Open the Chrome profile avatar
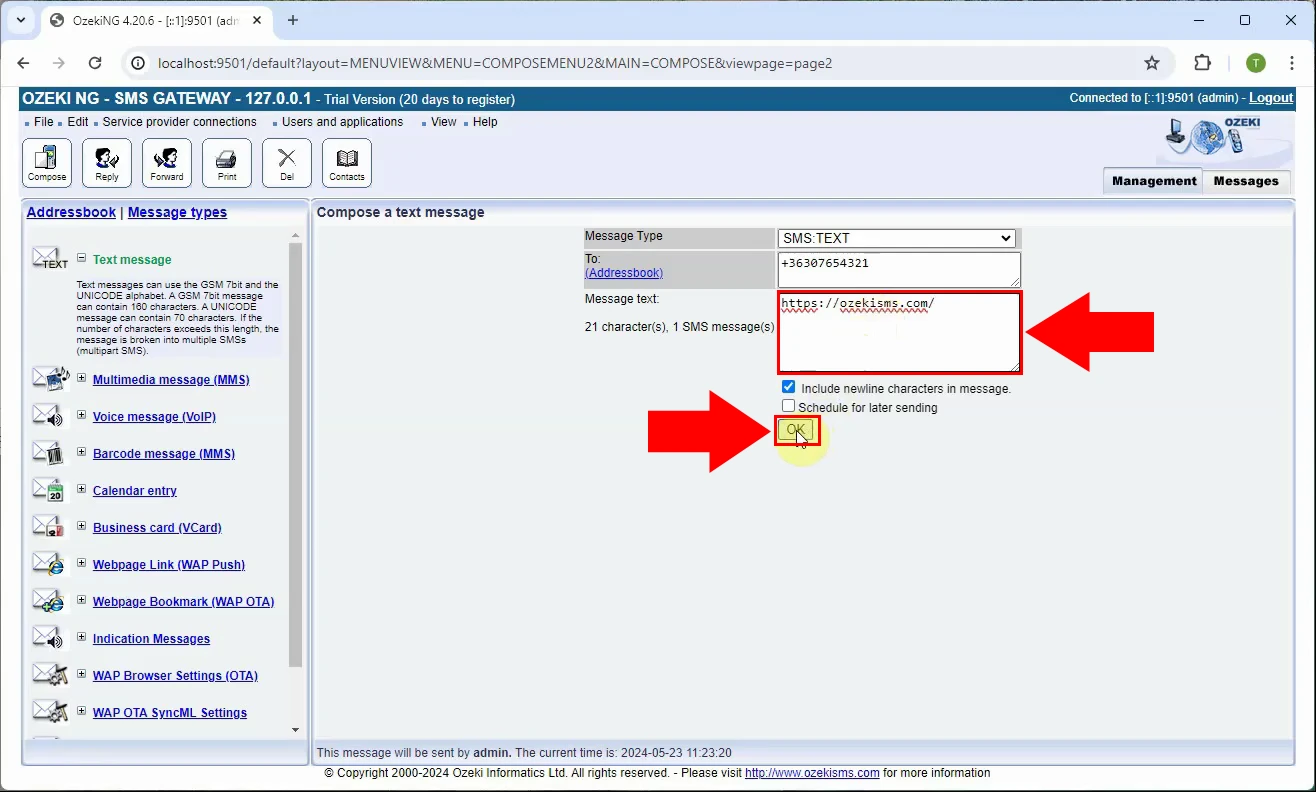Image resolution: width=1316 pixels, height=792 pixels. (1256, 63)
